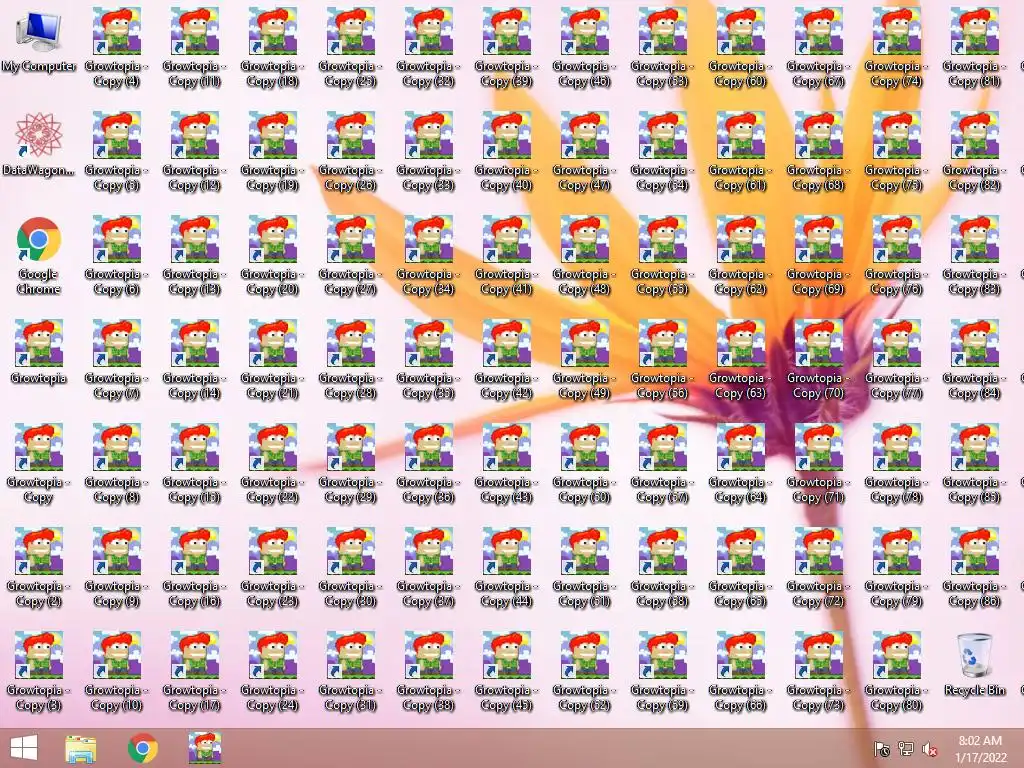
Task: Select Growtopia - Copy (34) shortcut
Action: [x=428, y=256]
